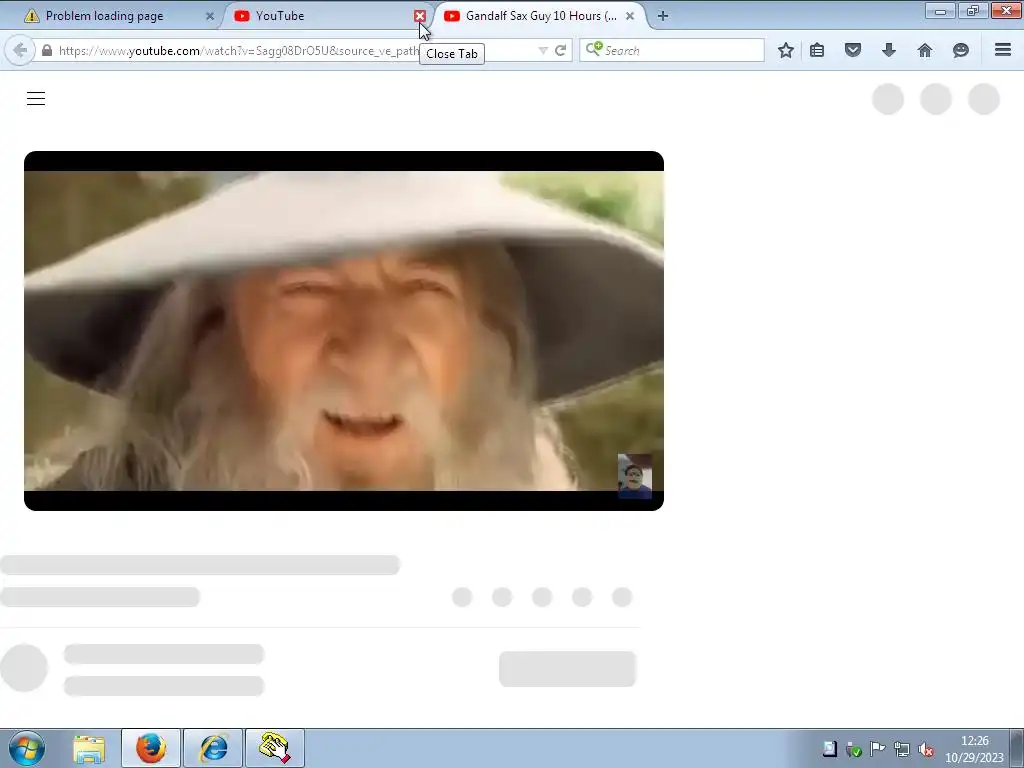Click the network tray icon
This screenshot has height=768, width=1024.
pos(902,749)
